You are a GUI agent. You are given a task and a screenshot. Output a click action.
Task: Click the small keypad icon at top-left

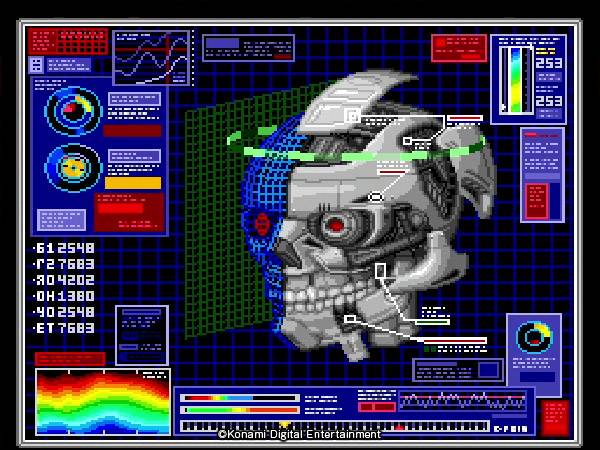(x=37, y=65)
